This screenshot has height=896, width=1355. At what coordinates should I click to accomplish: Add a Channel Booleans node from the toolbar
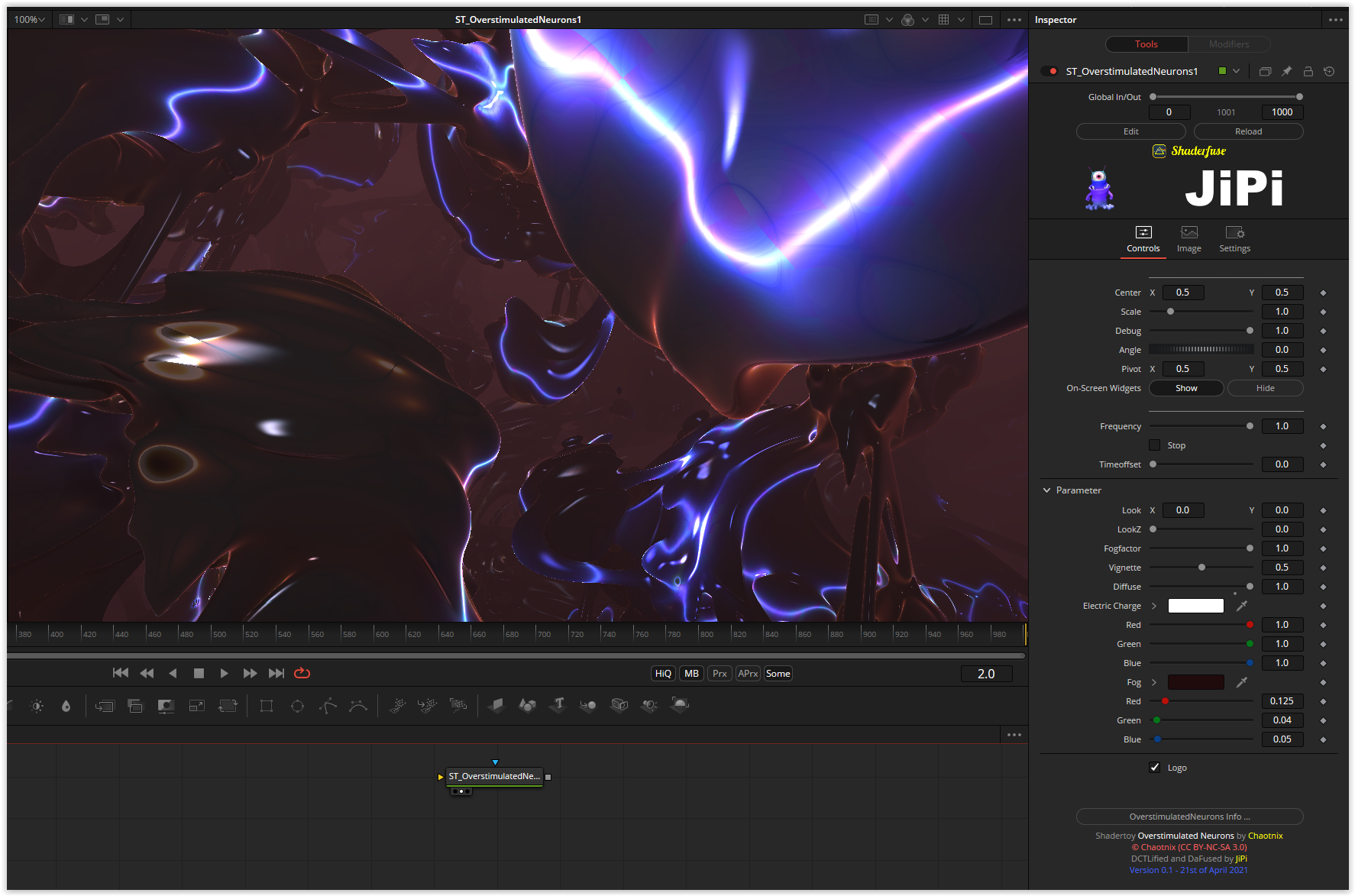[x=135, y=706]
